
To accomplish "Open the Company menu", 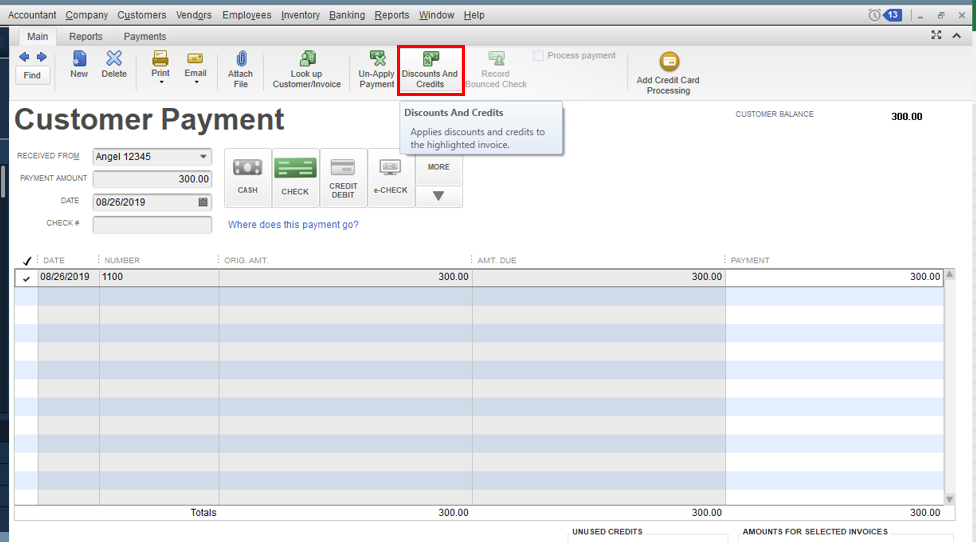I will point(87,15).
